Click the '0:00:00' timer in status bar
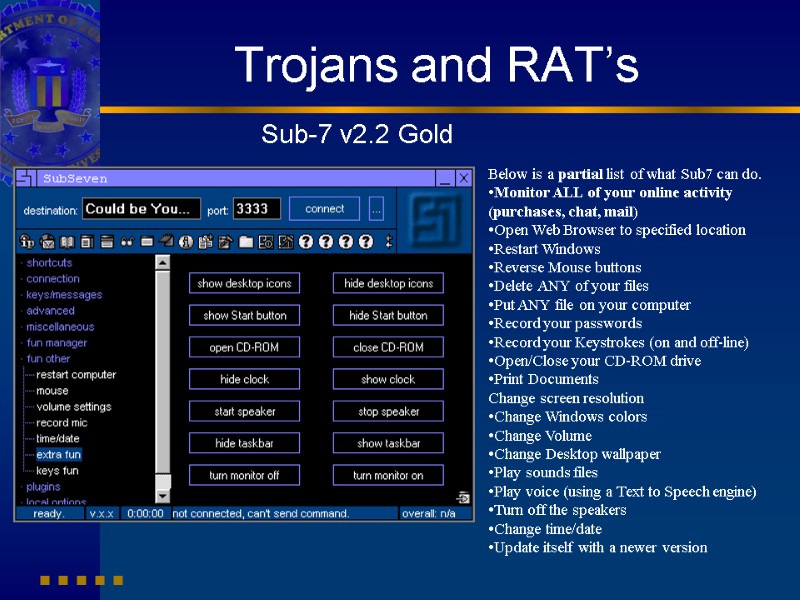 [145, 513]
